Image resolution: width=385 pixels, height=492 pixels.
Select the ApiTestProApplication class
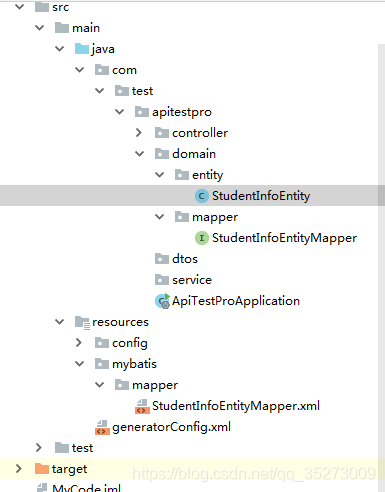tap(236, 301)
